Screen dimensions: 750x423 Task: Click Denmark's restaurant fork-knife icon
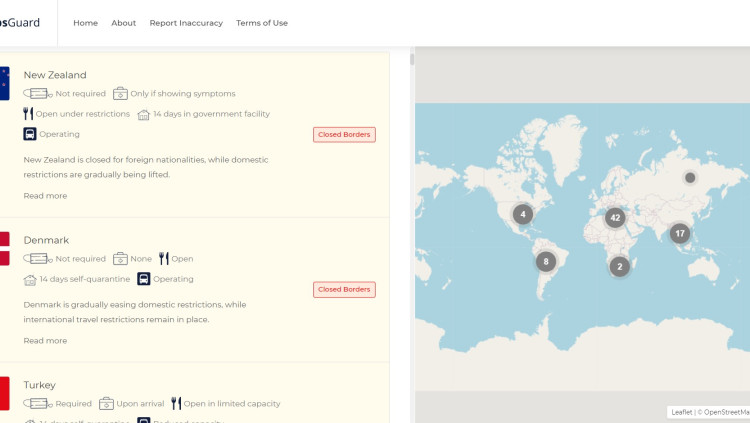click(x=163, y=259)
